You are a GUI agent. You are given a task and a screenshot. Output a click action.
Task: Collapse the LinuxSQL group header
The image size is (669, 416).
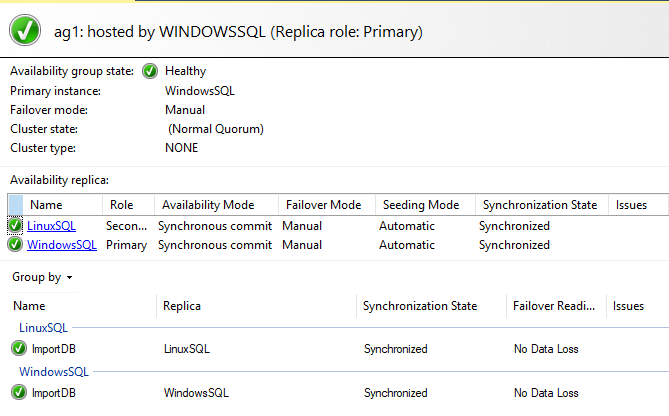tap(41, 327)
